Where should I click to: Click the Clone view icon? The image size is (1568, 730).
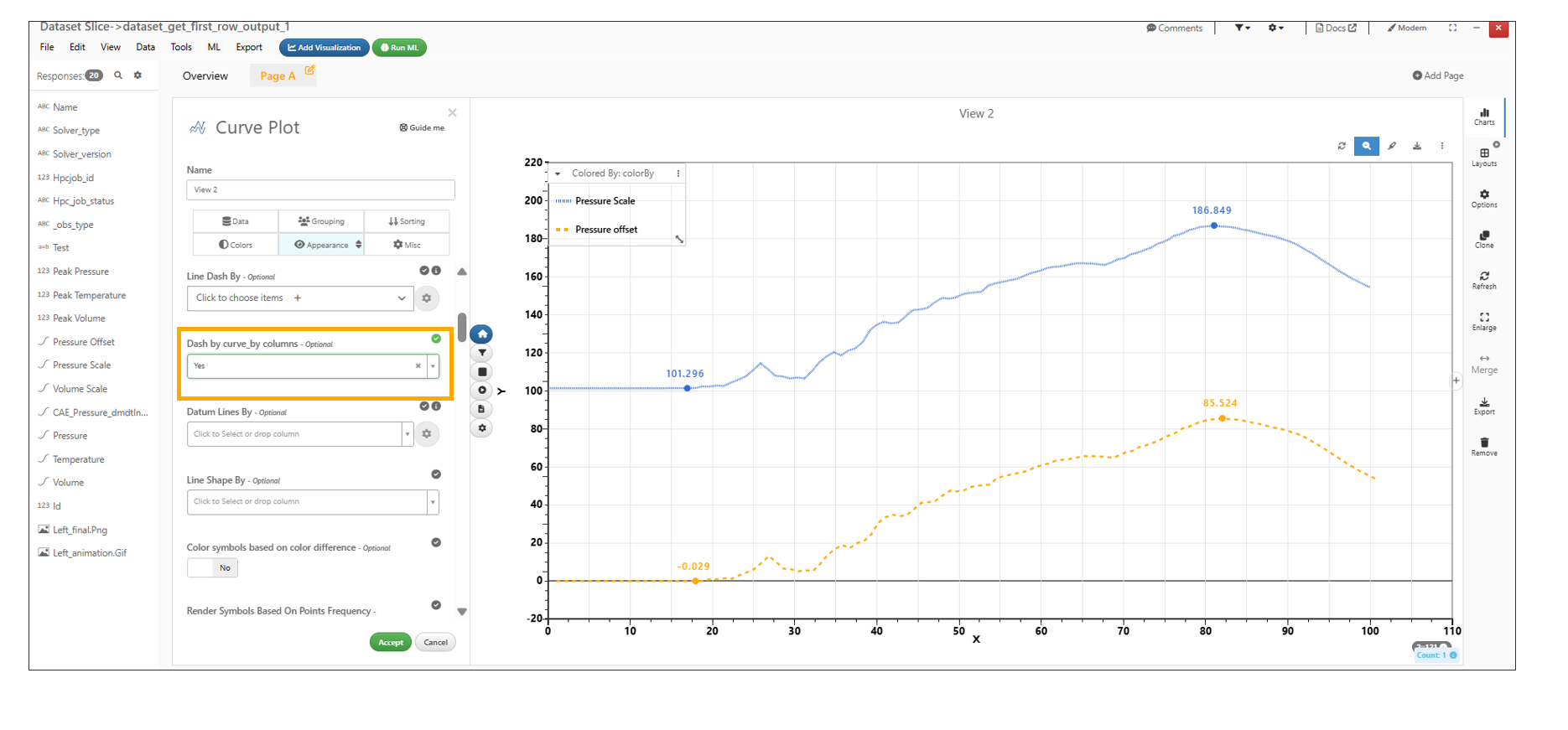[1484, 239]
